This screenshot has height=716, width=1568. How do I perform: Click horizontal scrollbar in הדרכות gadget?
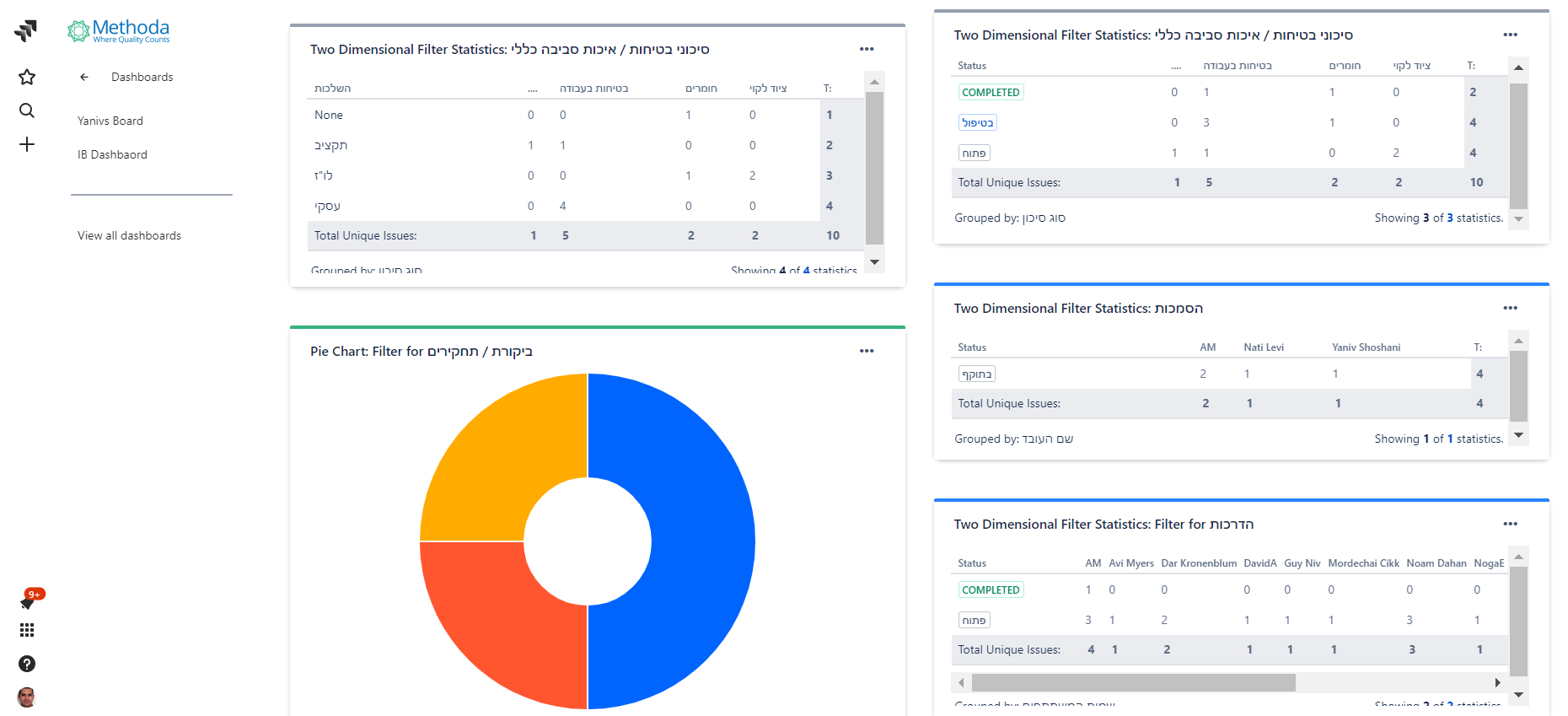(x=1133, y=682)
